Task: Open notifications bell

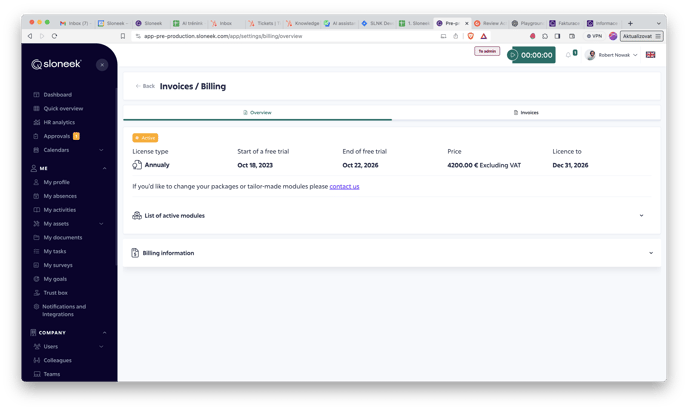Action: 568,55
